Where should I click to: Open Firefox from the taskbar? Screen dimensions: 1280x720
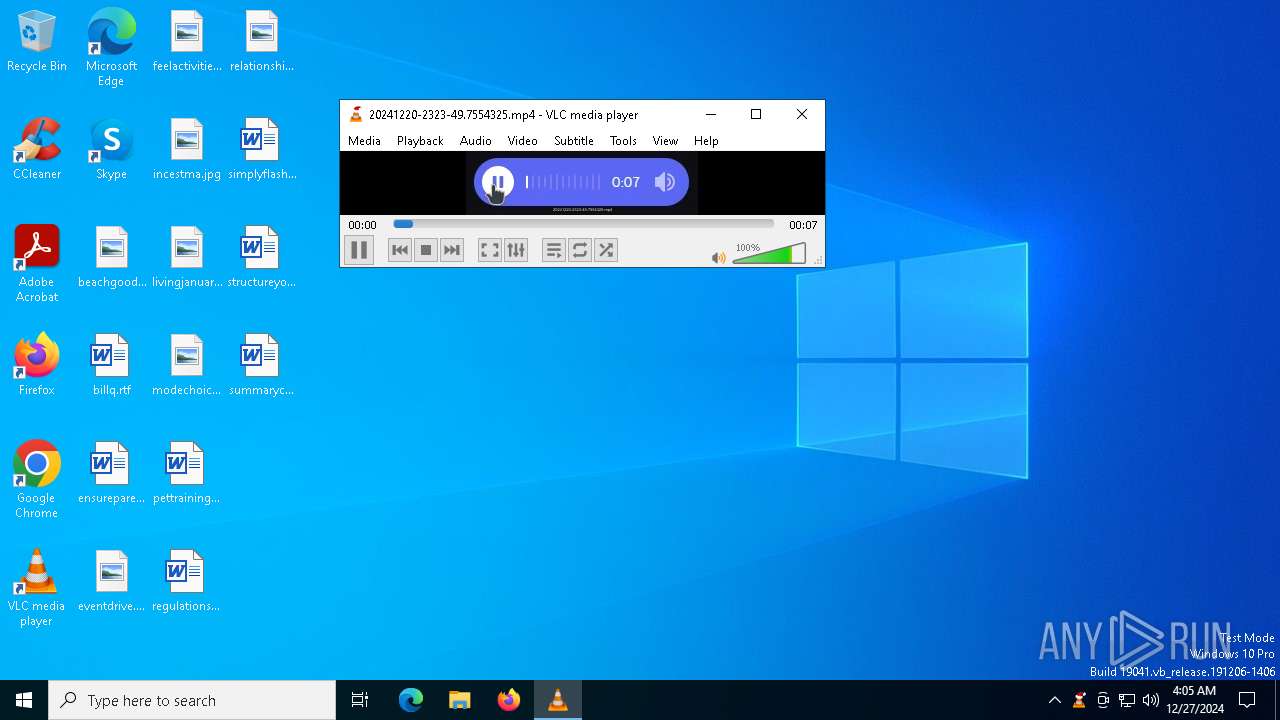point(509,700)
